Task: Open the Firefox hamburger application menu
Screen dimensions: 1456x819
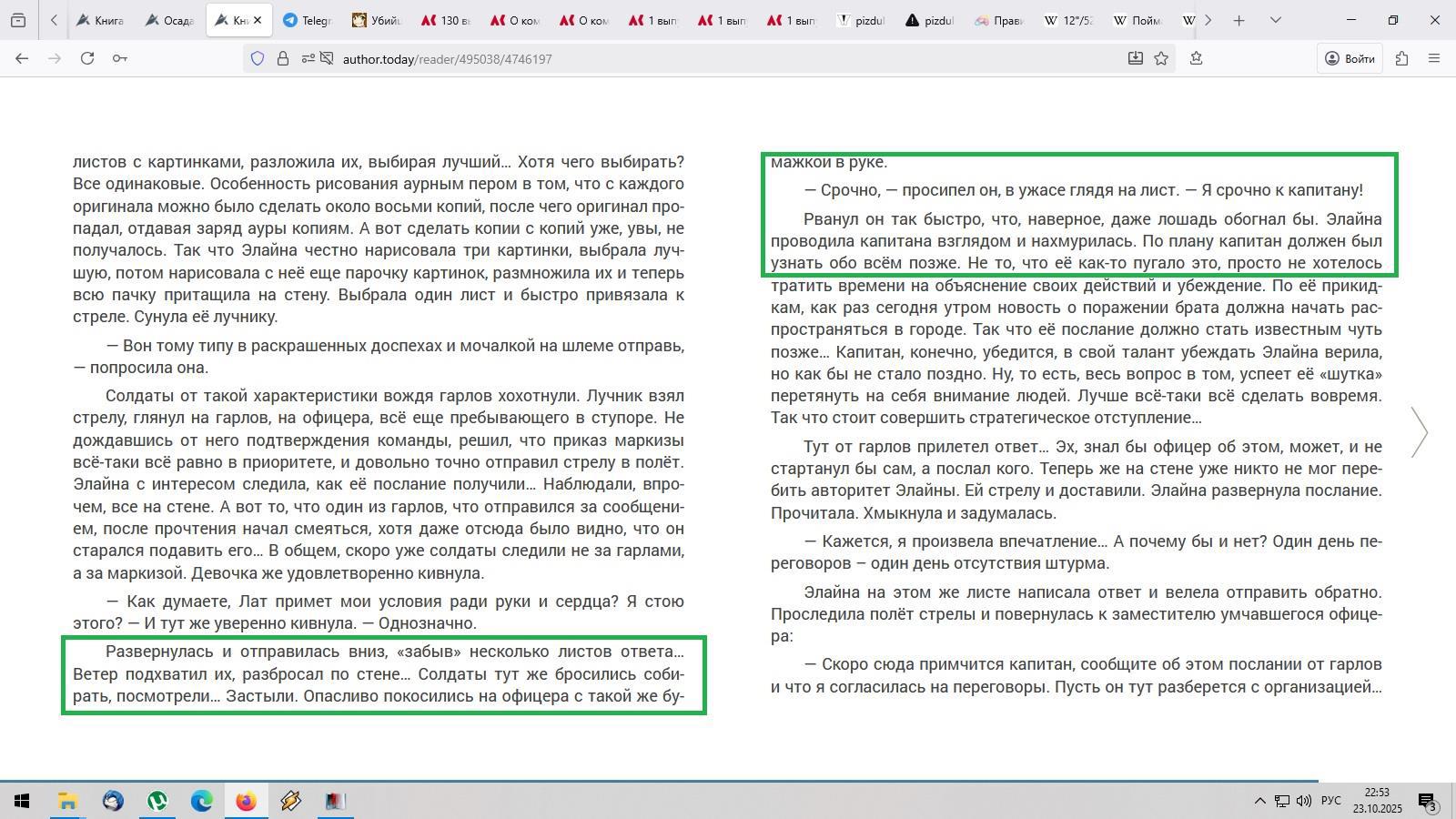Action: tap(1434, 58)
